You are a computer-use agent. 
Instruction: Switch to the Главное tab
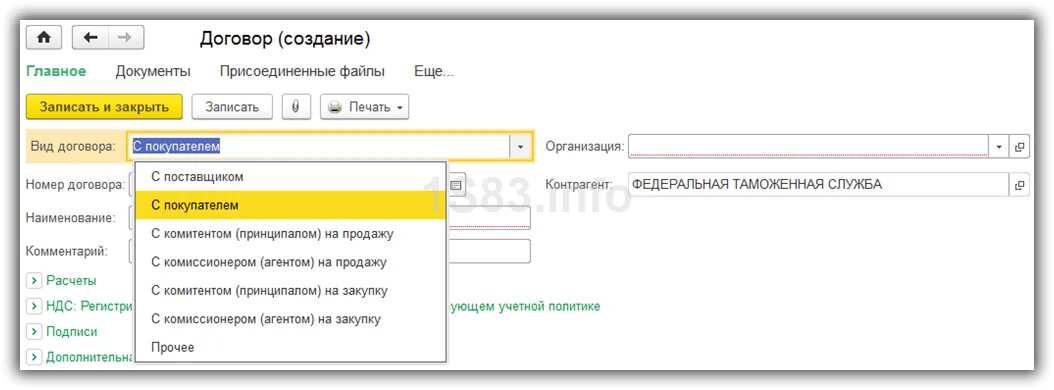tap(56, 71)
